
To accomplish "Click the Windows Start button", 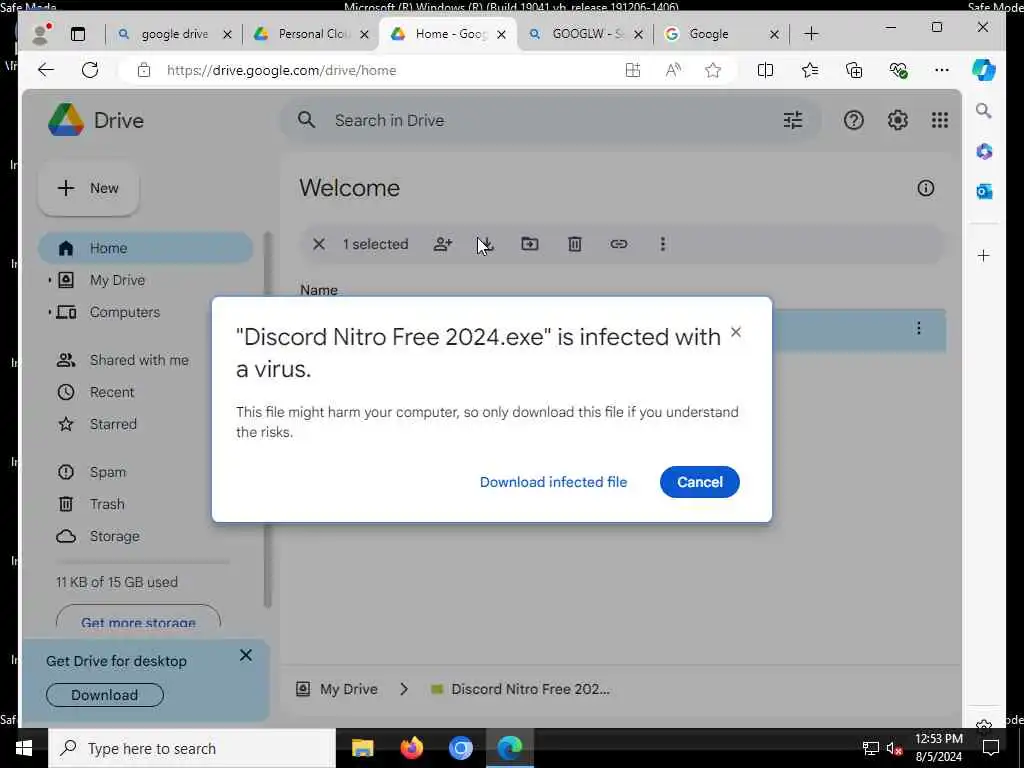I will click(x=24, y=748).
